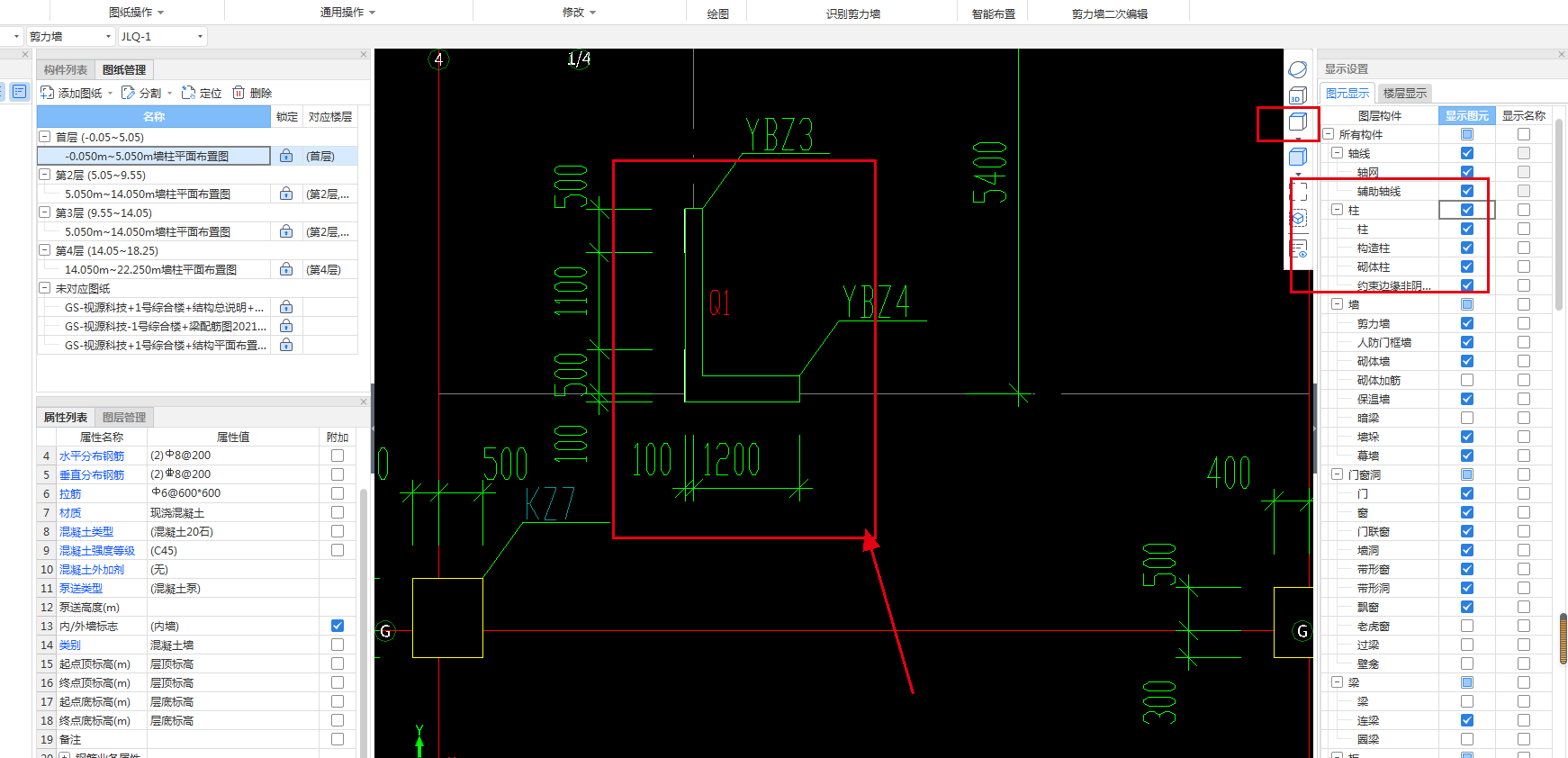This screenshot has width=1568, height=758.
Task: Click the 智能布置 ribbon group label
Action: point(994,14)
